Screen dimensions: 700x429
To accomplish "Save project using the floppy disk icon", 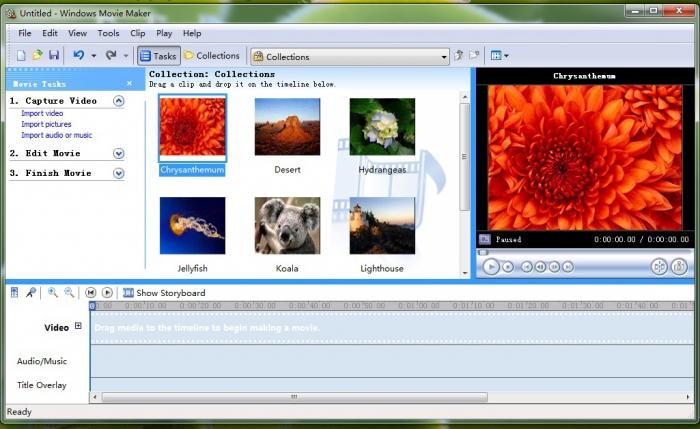I will [54, 55].
